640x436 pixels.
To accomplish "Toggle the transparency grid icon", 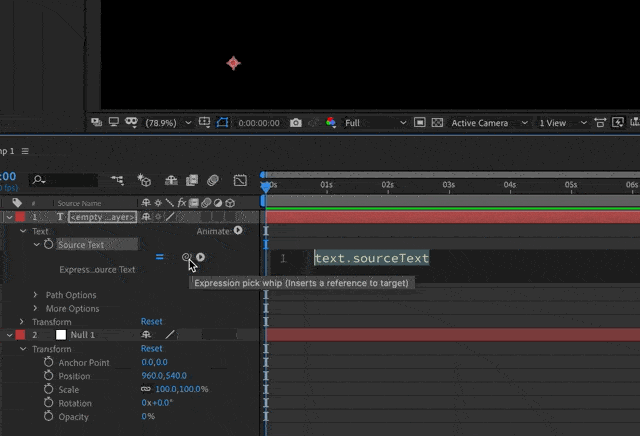I will pyautogui.click(x=437, y=122).
